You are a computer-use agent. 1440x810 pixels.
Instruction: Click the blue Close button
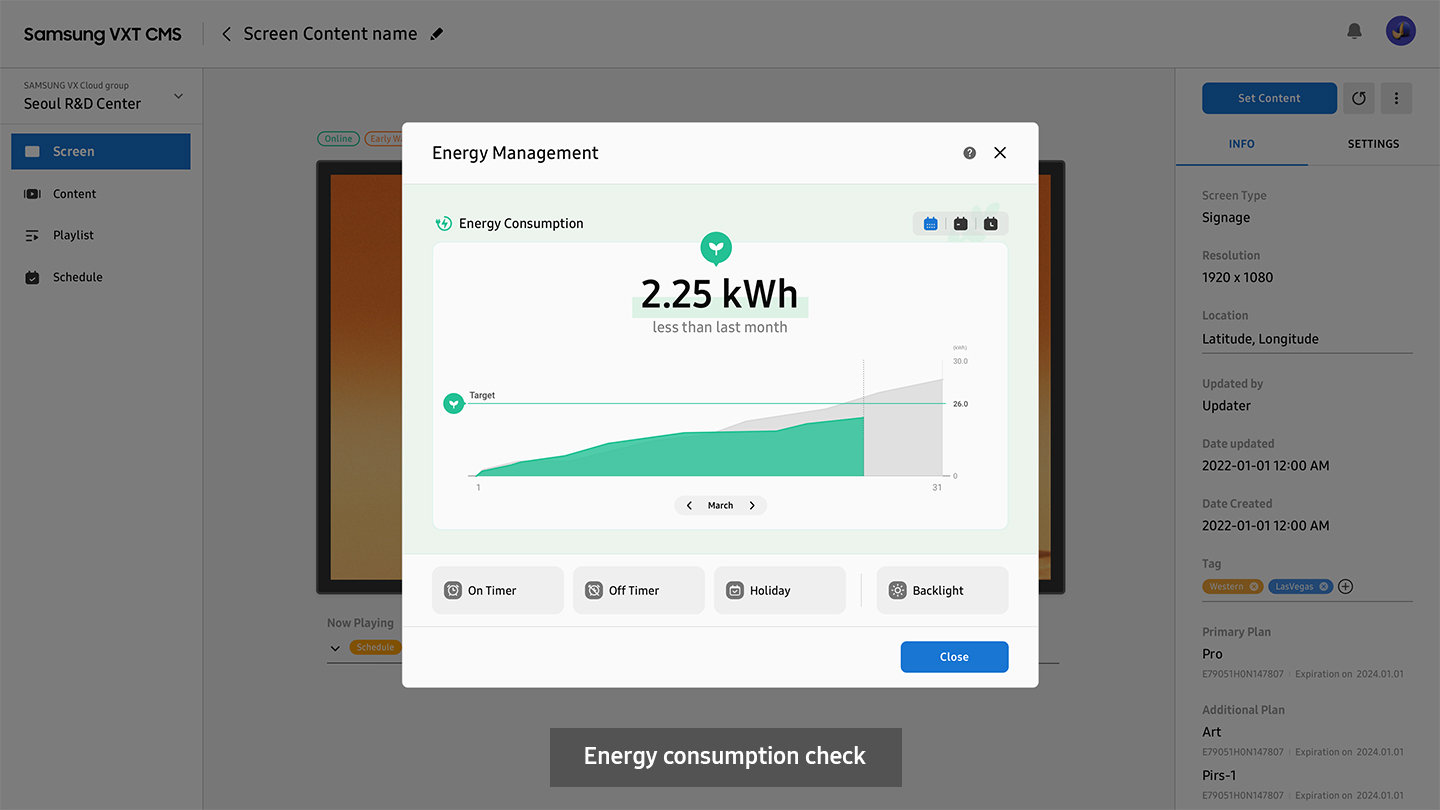tap(954, 657)
